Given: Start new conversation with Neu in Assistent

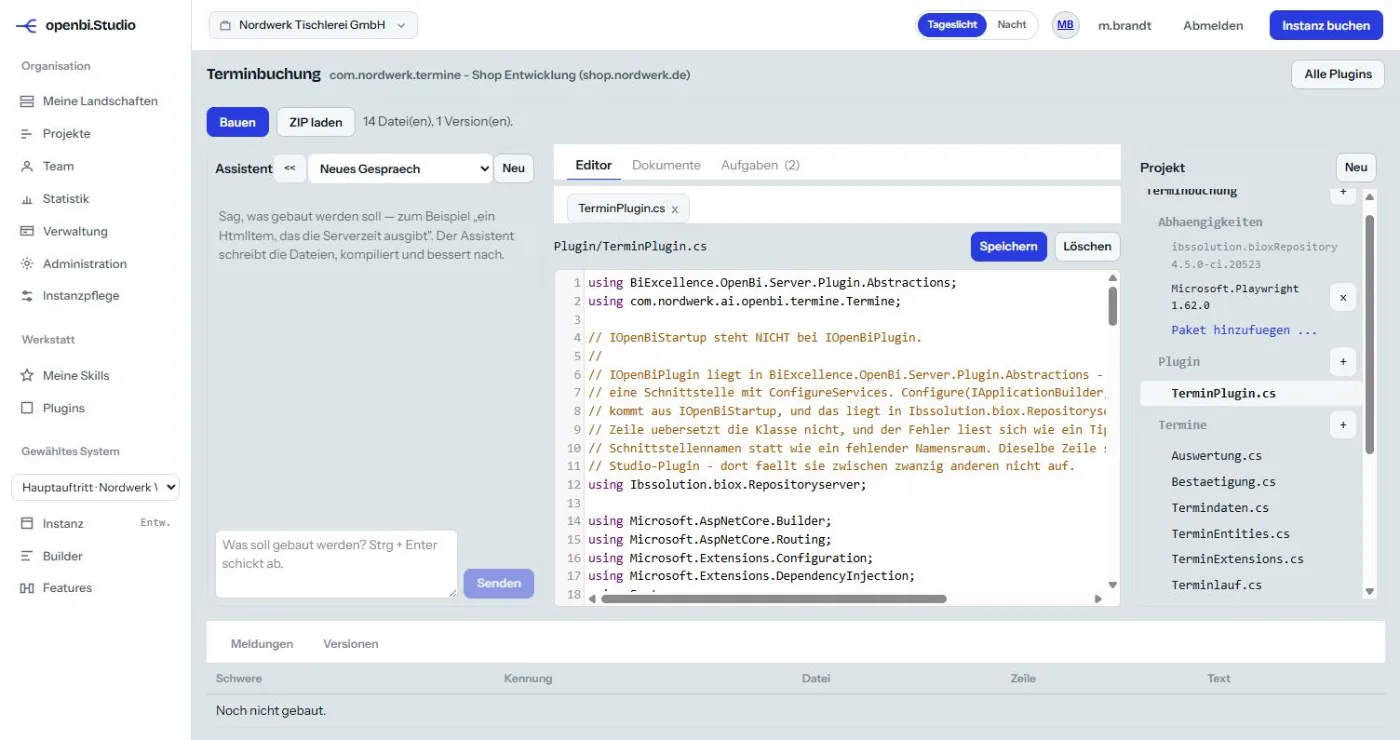Looking at the screenshot, I should click(x=513, y=168).
